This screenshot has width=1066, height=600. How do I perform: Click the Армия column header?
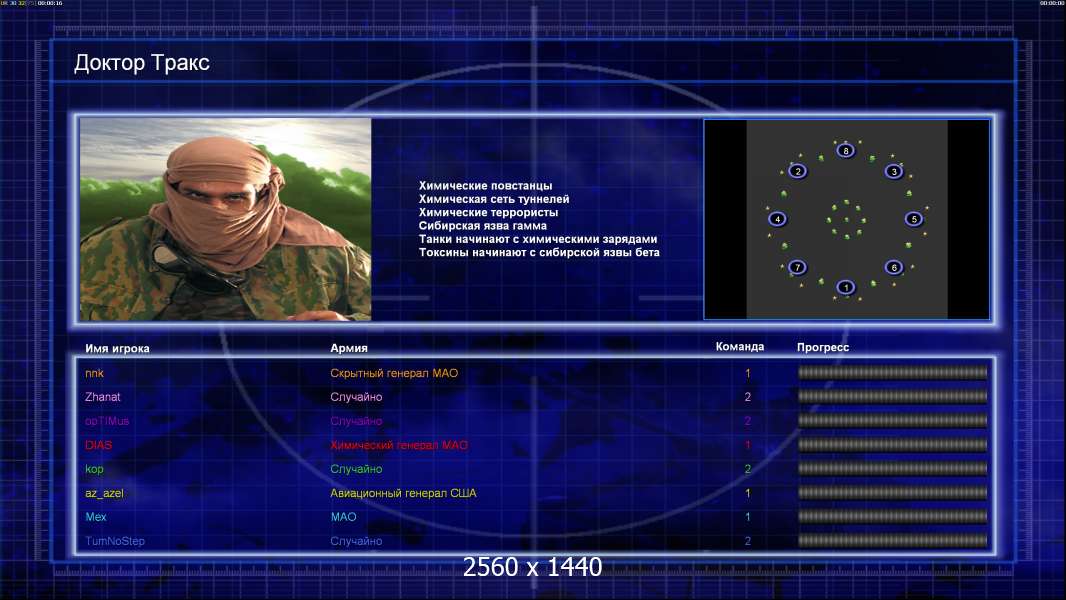[x=349, y=348]
